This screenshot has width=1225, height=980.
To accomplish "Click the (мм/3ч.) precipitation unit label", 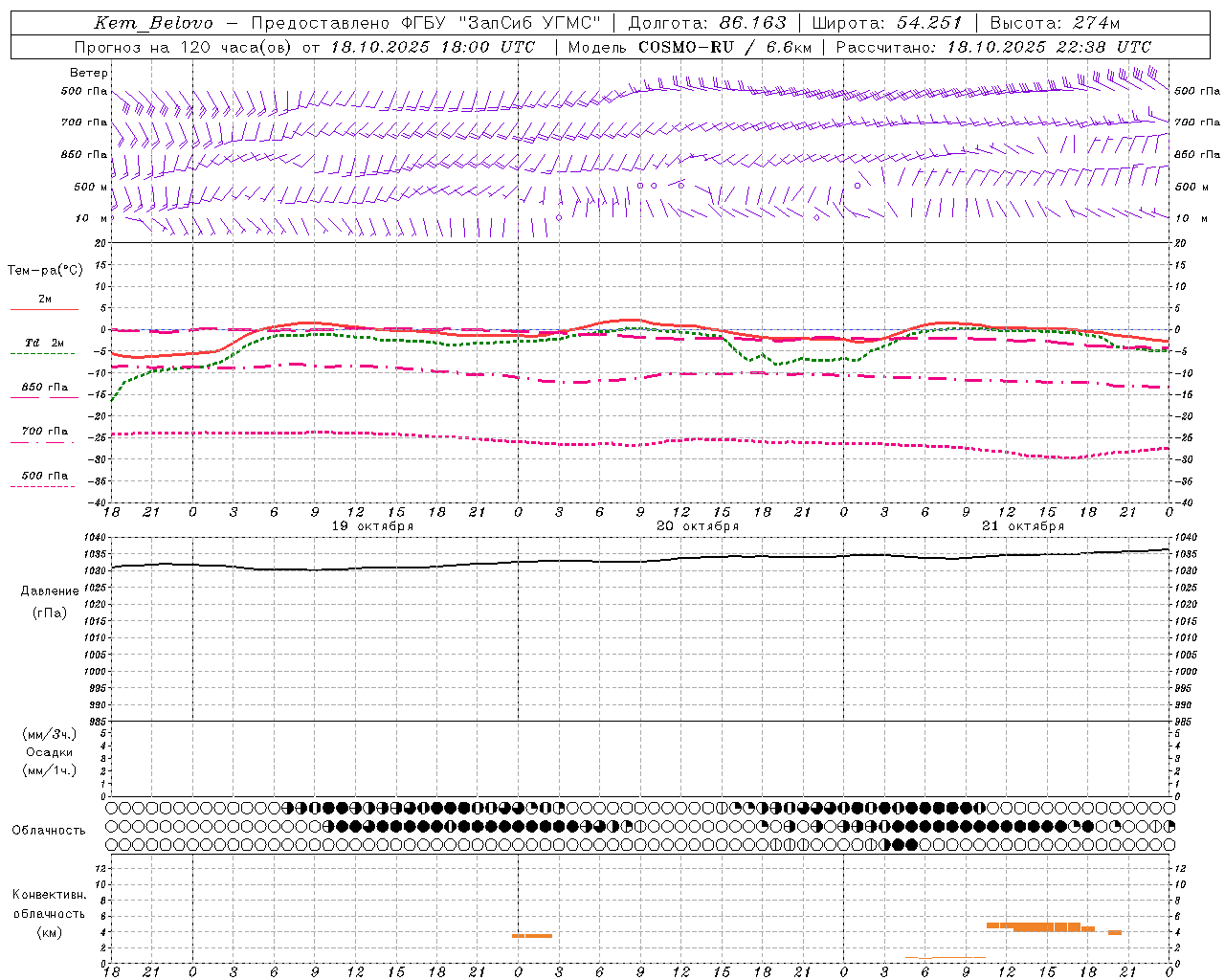I will tap(50, 734).
